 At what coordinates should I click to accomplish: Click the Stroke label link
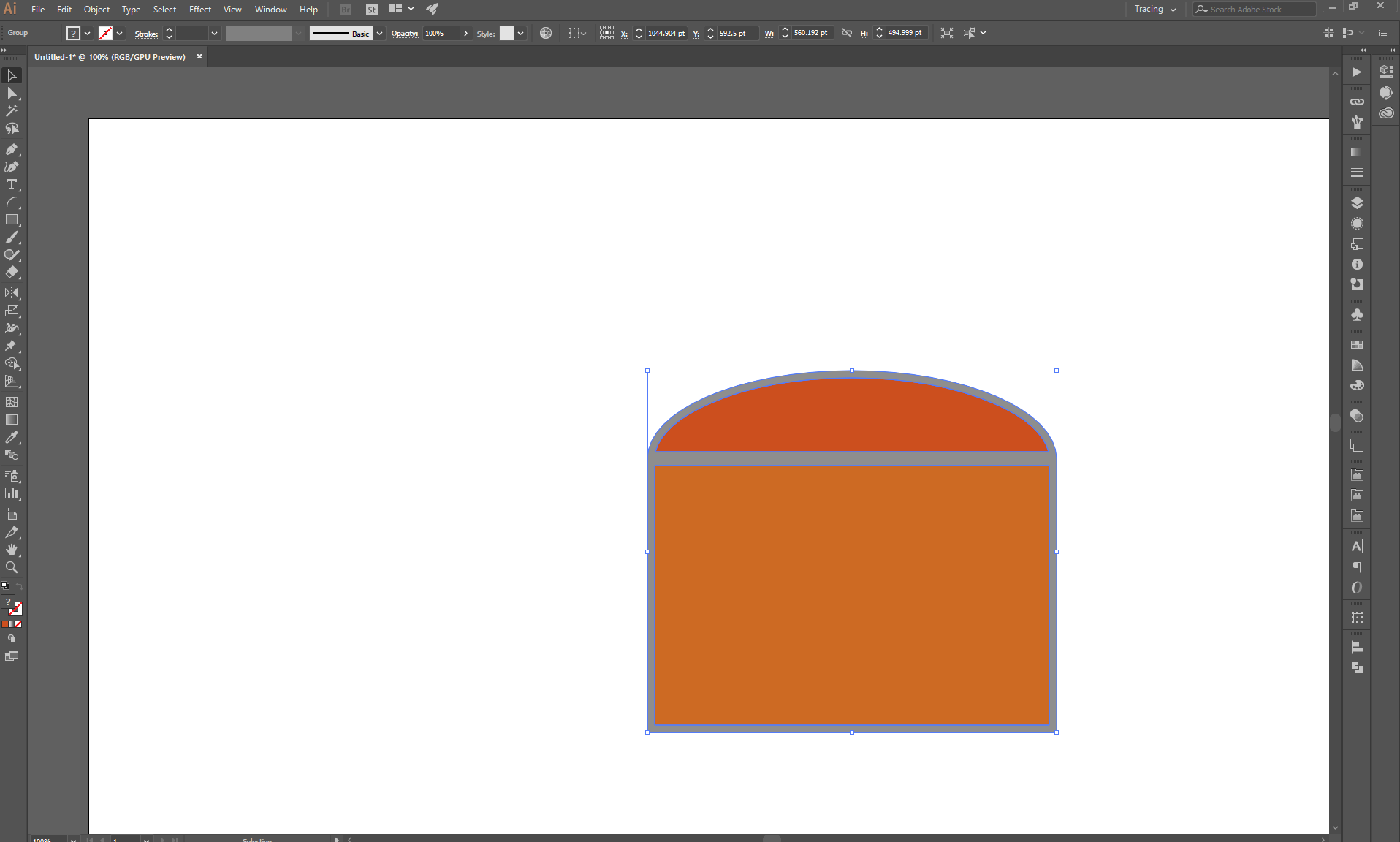pos(146,34)
